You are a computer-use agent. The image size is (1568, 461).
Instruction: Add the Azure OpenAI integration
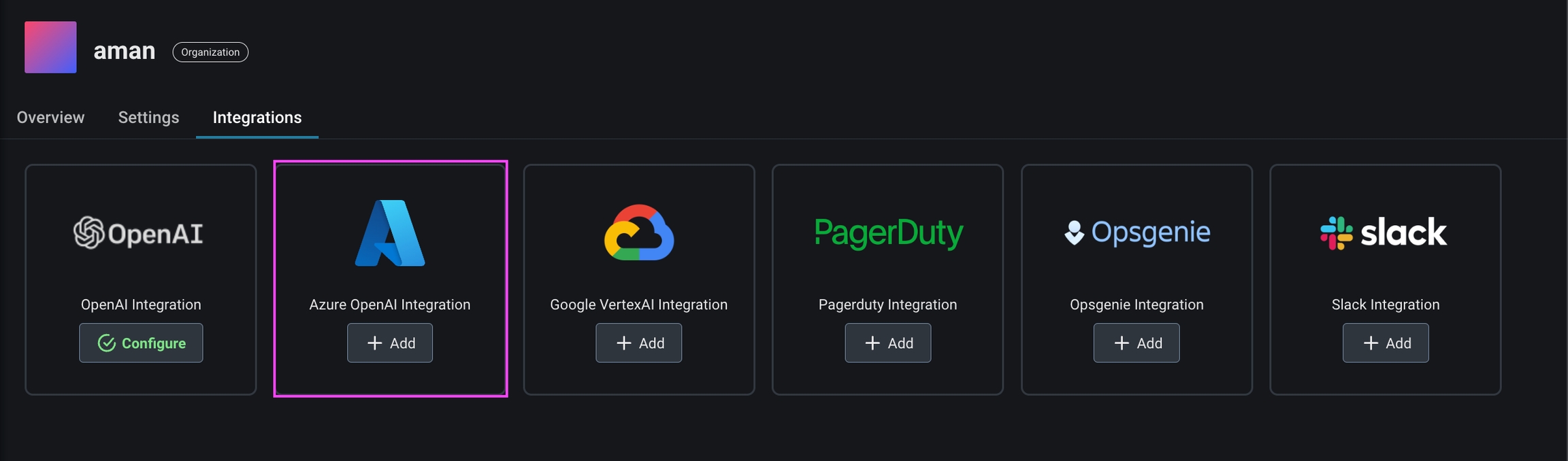(x=390, y=343)
